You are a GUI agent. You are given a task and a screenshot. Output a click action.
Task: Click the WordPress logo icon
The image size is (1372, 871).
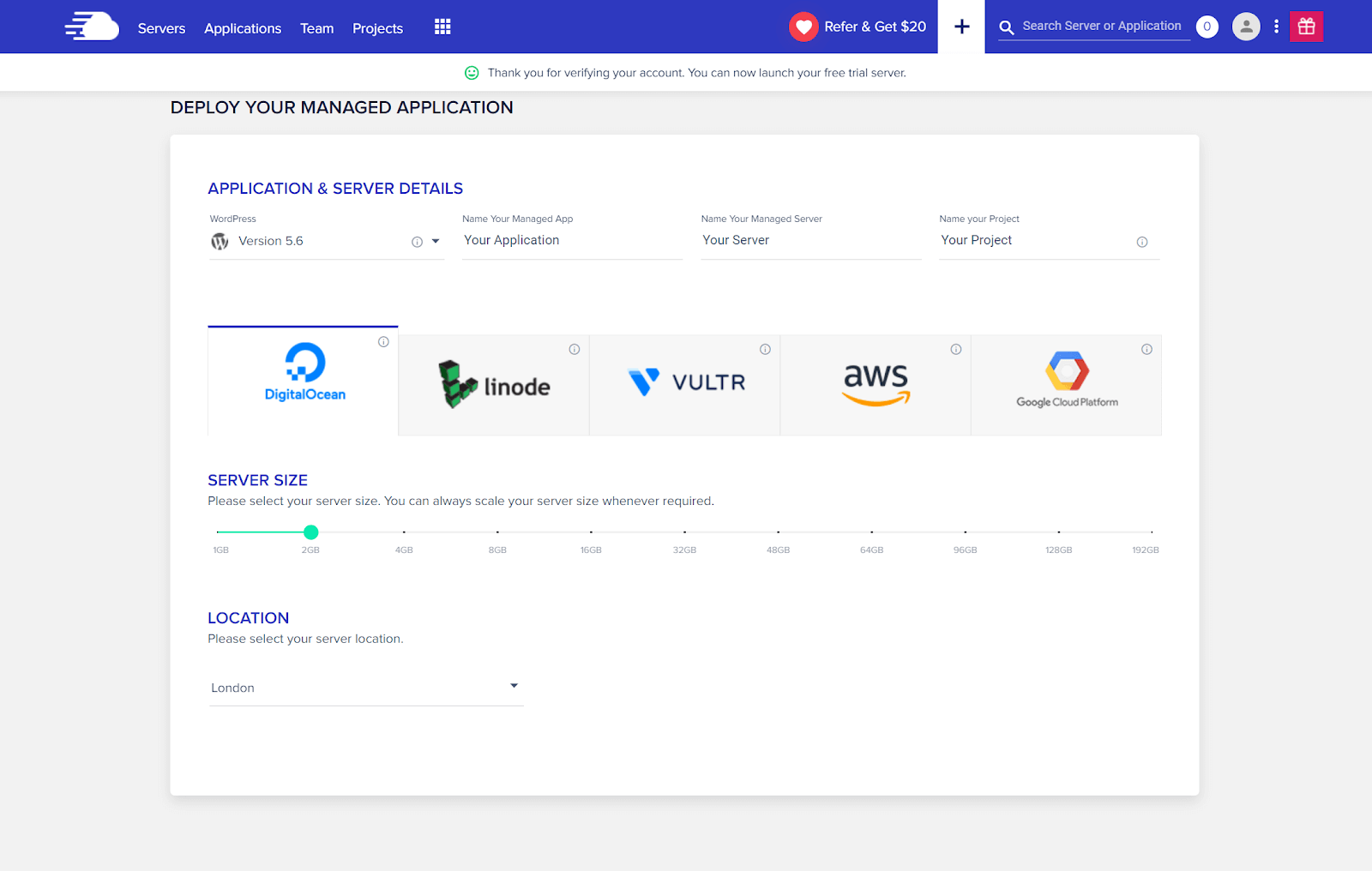[220, 242]
